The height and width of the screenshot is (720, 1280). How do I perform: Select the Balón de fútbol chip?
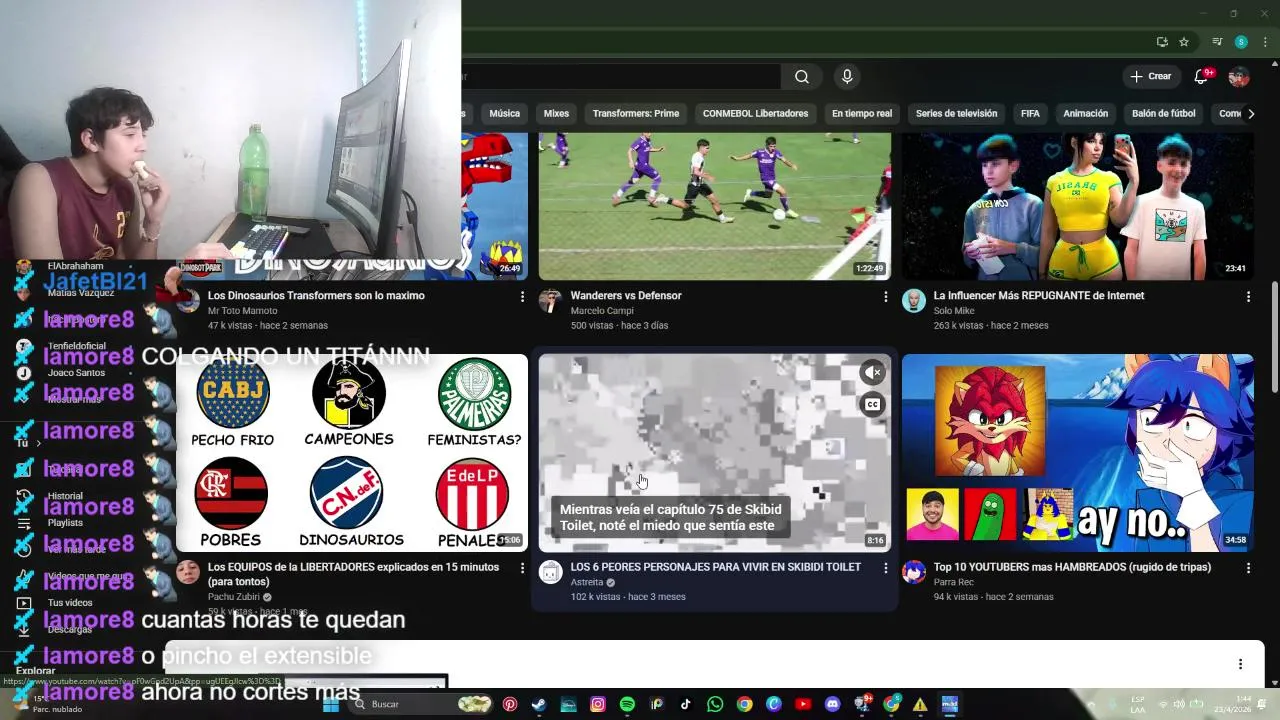[x=1163, y=113]
